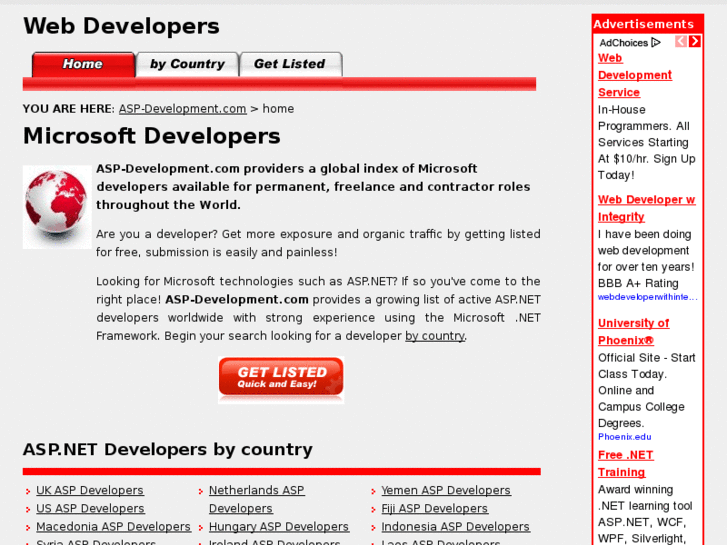Open Free .NET Training ad link
The image size is (727, 545).
pos(625,463)
